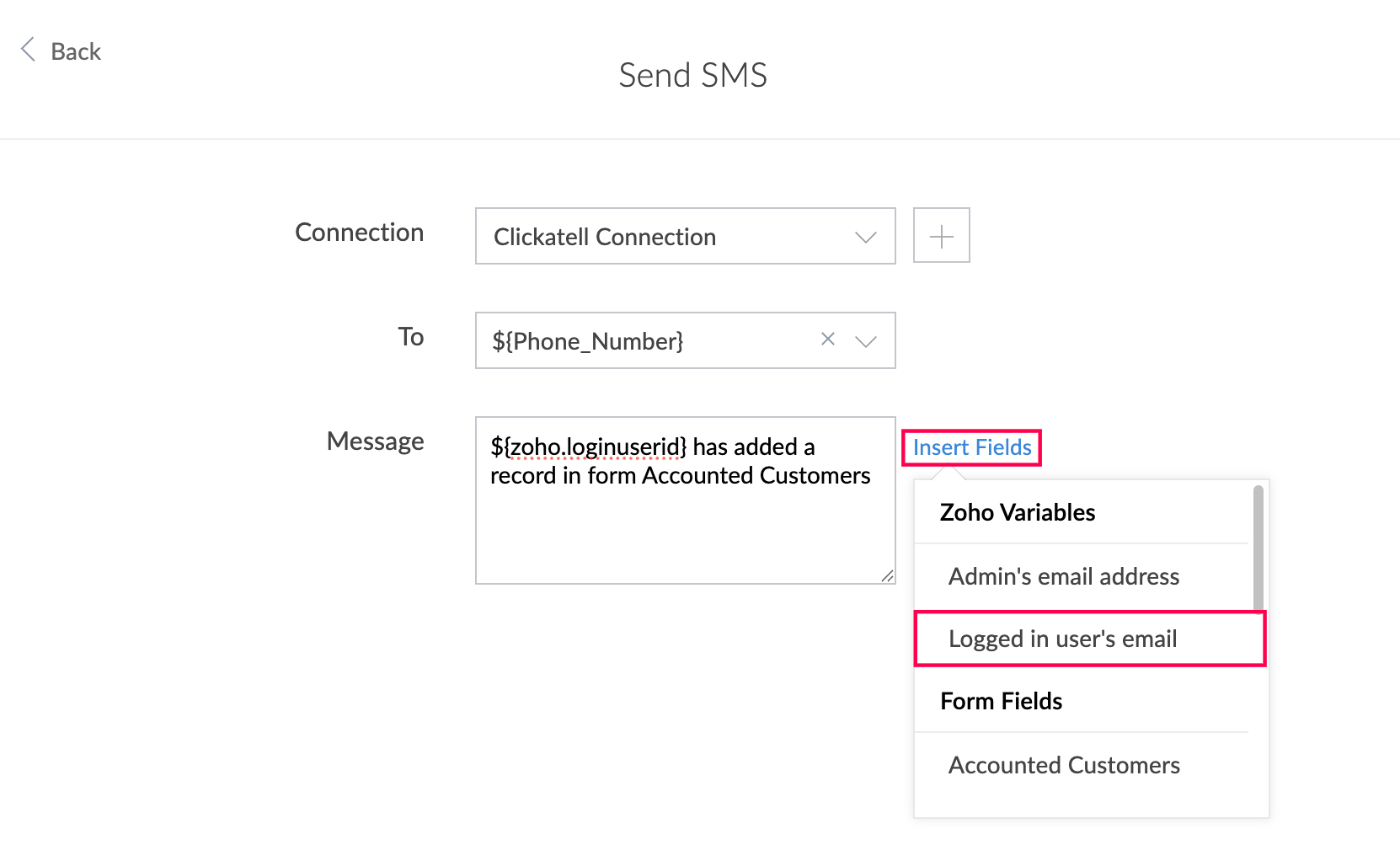
Task: Click the back chevron arrow icon
Action: [28, 50]
